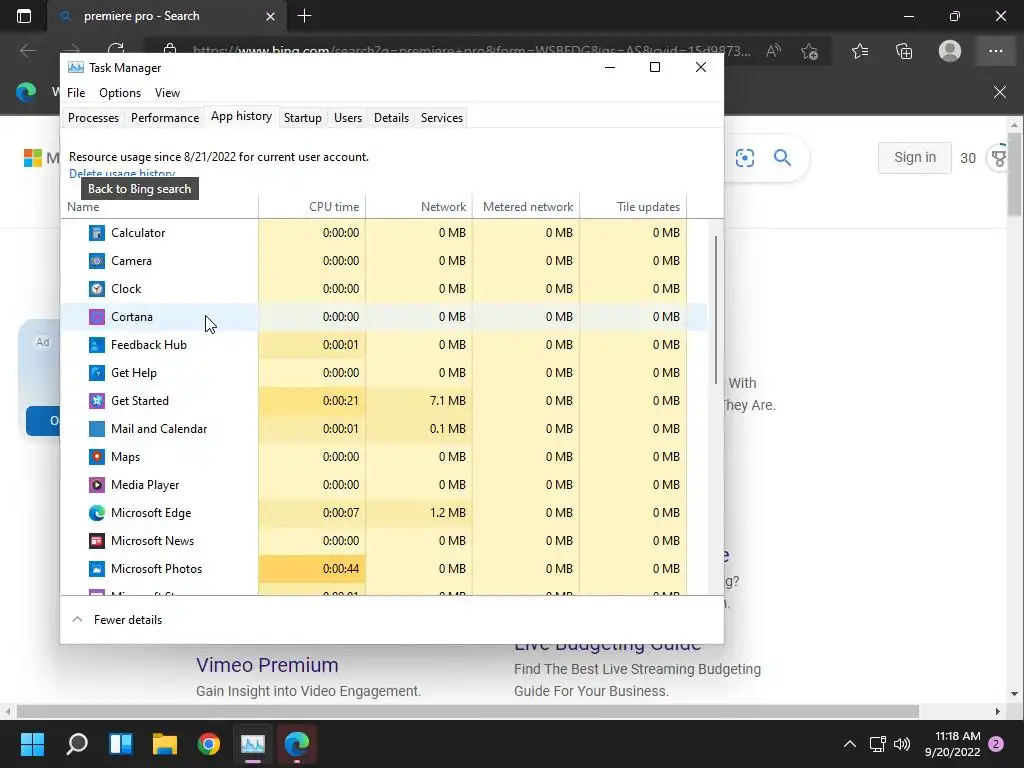Select the Microsoft Edge row icon
Viewport: 1024px width, 768px height.
(97, 513)
